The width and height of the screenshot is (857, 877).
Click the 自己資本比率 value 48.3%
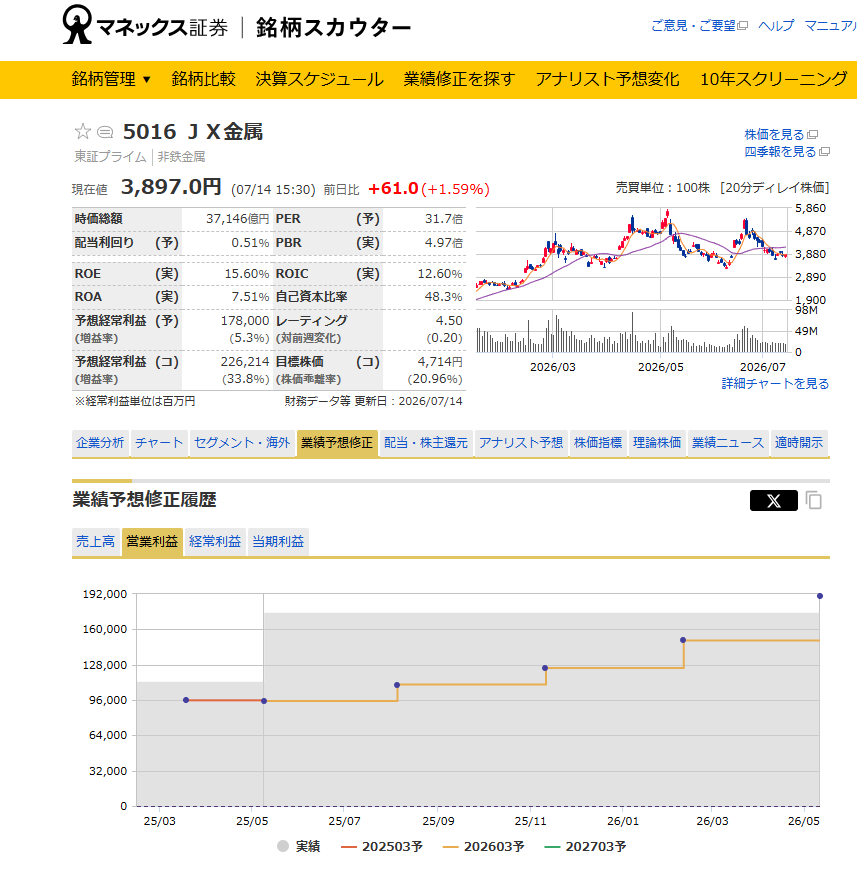(x=444, y=297)
